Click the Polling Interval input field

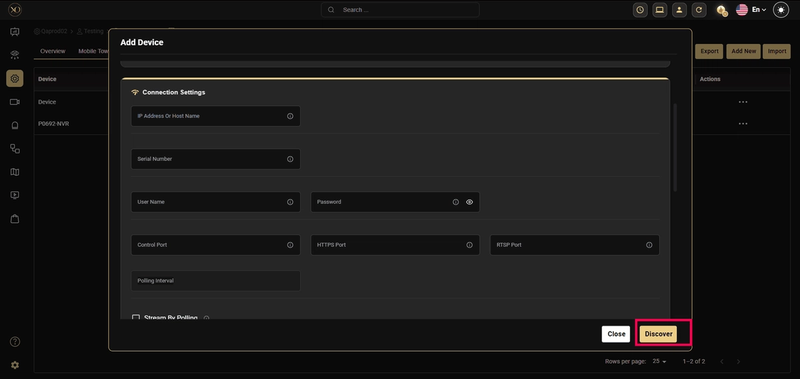(215, 281)
